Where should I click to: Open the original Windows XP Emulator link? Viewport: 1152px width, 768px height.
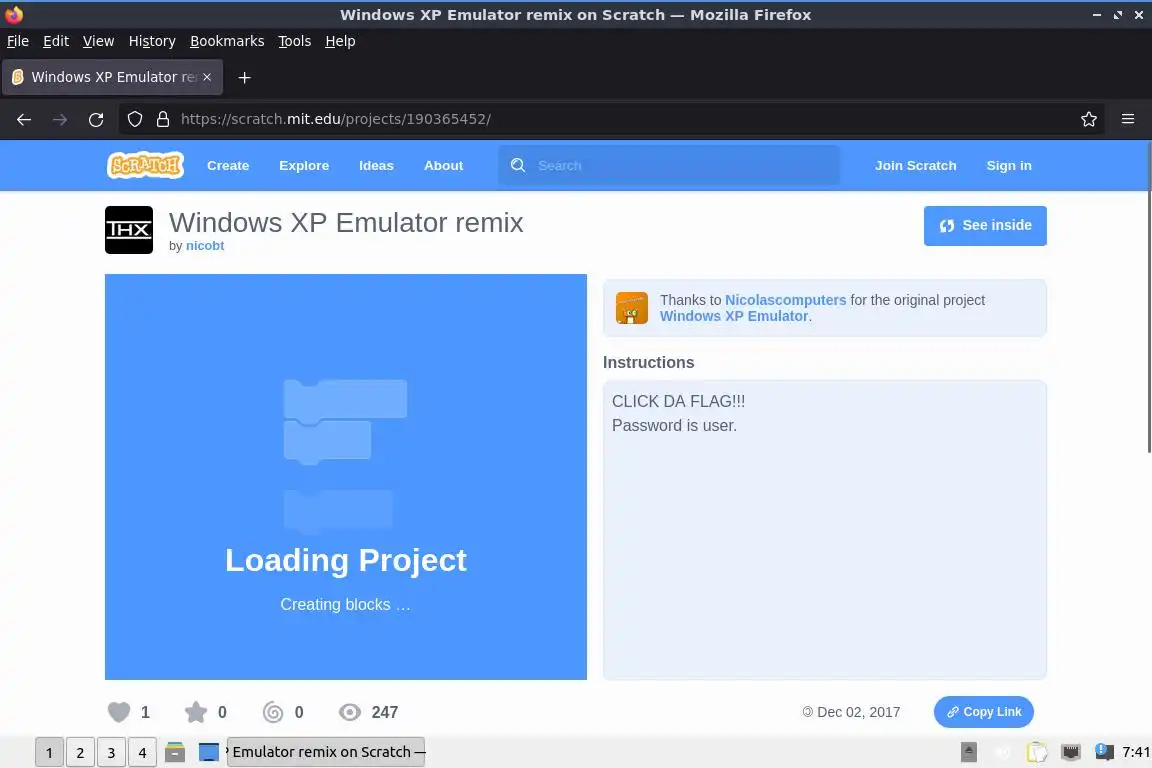734,316
